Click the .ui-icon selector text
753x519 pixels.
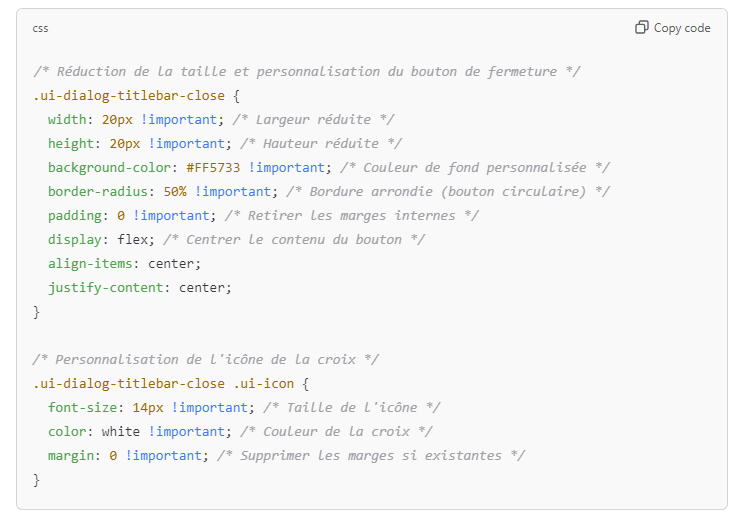point(264,384)
